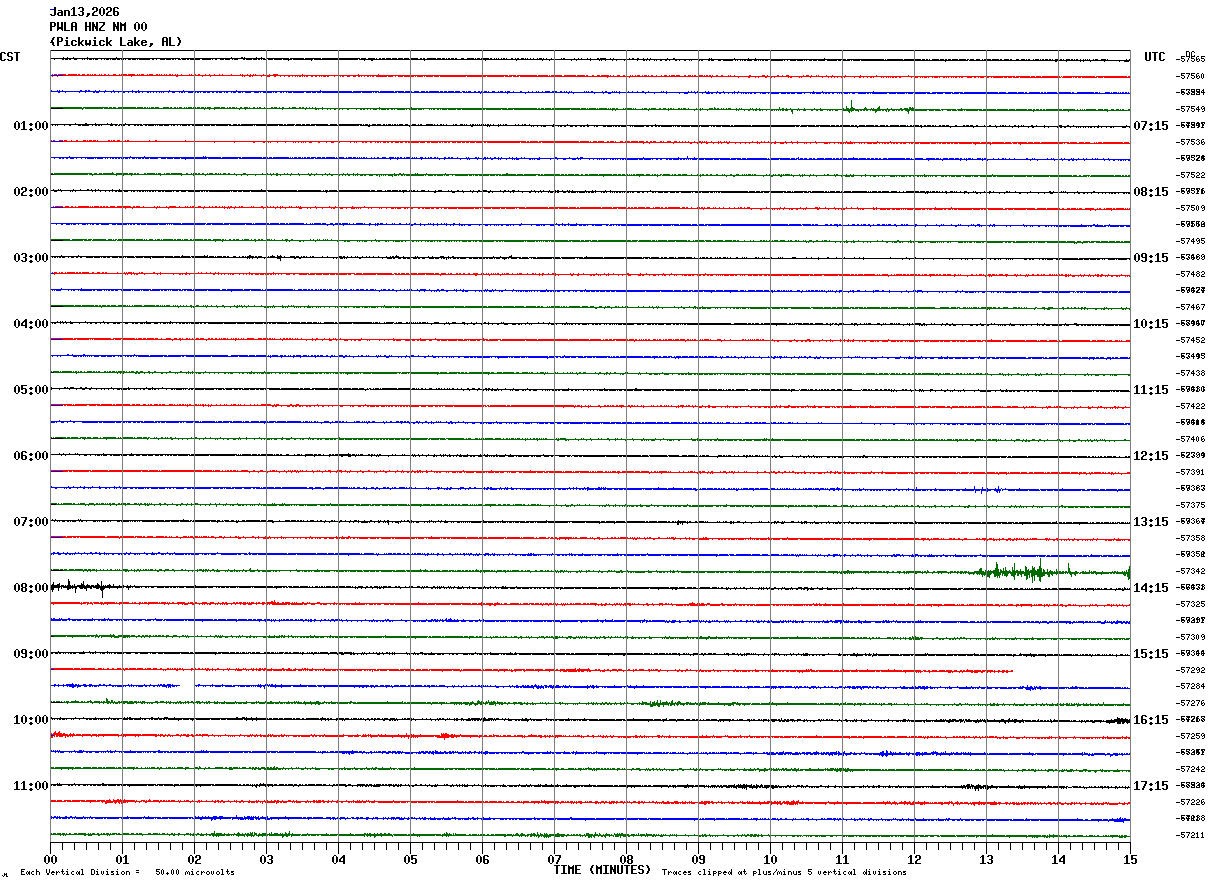Click the 09:15 UTC time label
1210x886 pixels.
[x=1151, y=258]
